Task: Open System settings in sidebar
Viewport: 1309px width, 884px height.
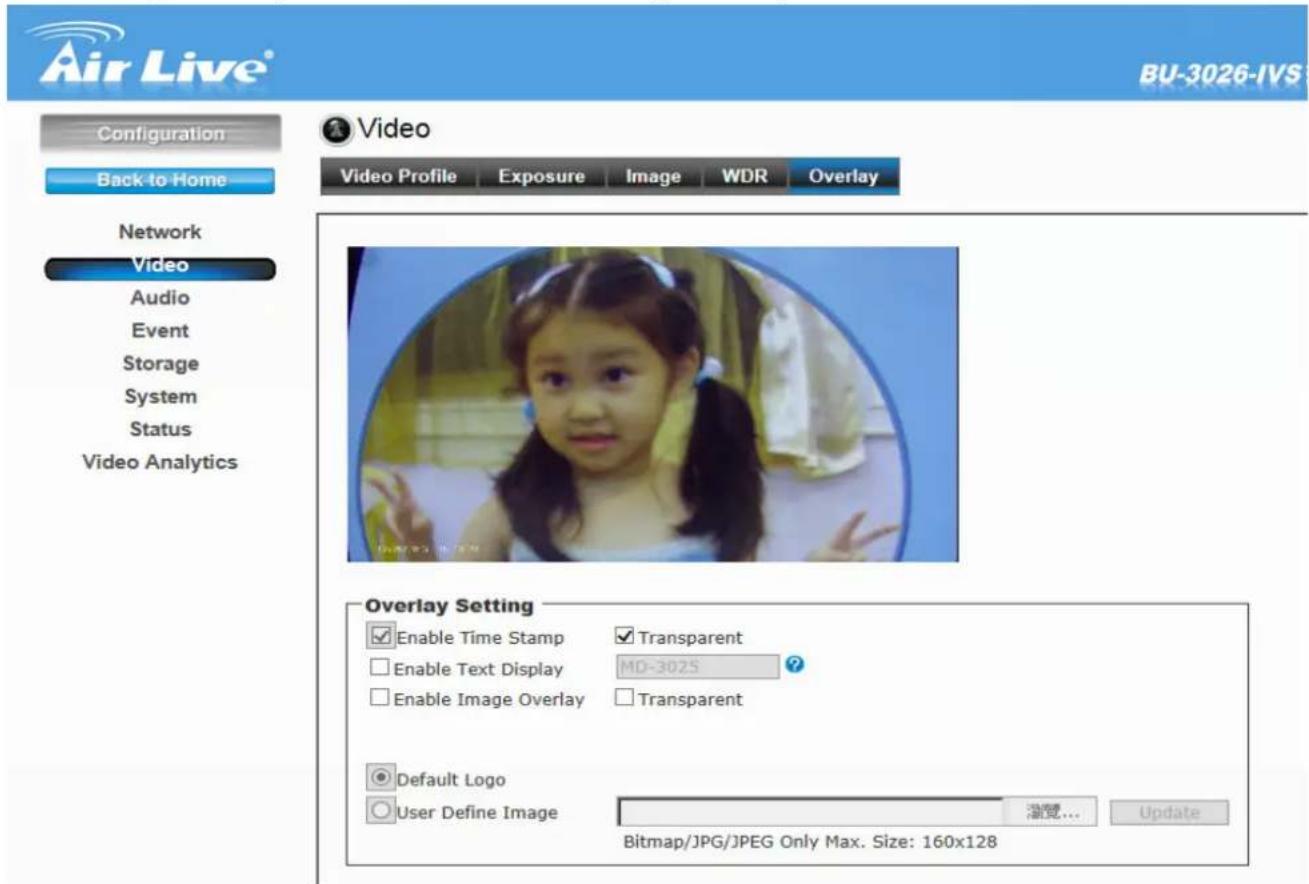Action: (x=160, y=397)
